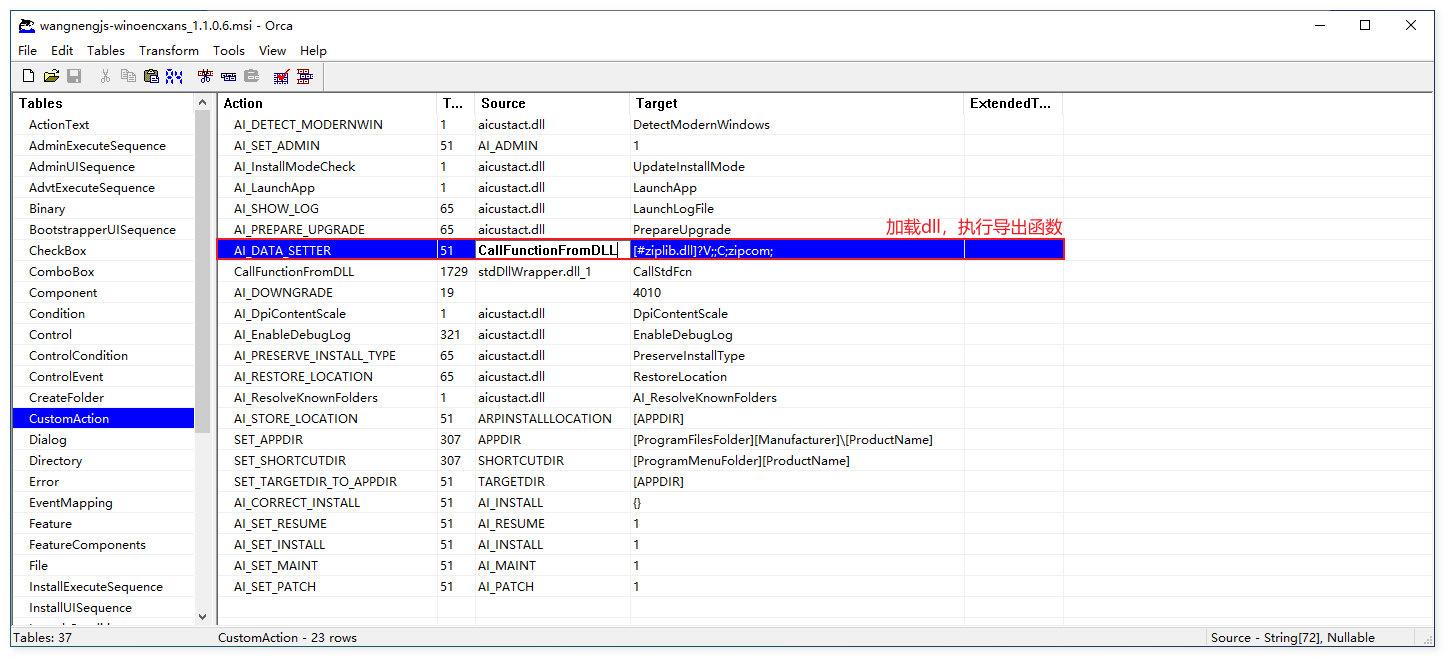Open the Tables menu

tap(106, 51)
